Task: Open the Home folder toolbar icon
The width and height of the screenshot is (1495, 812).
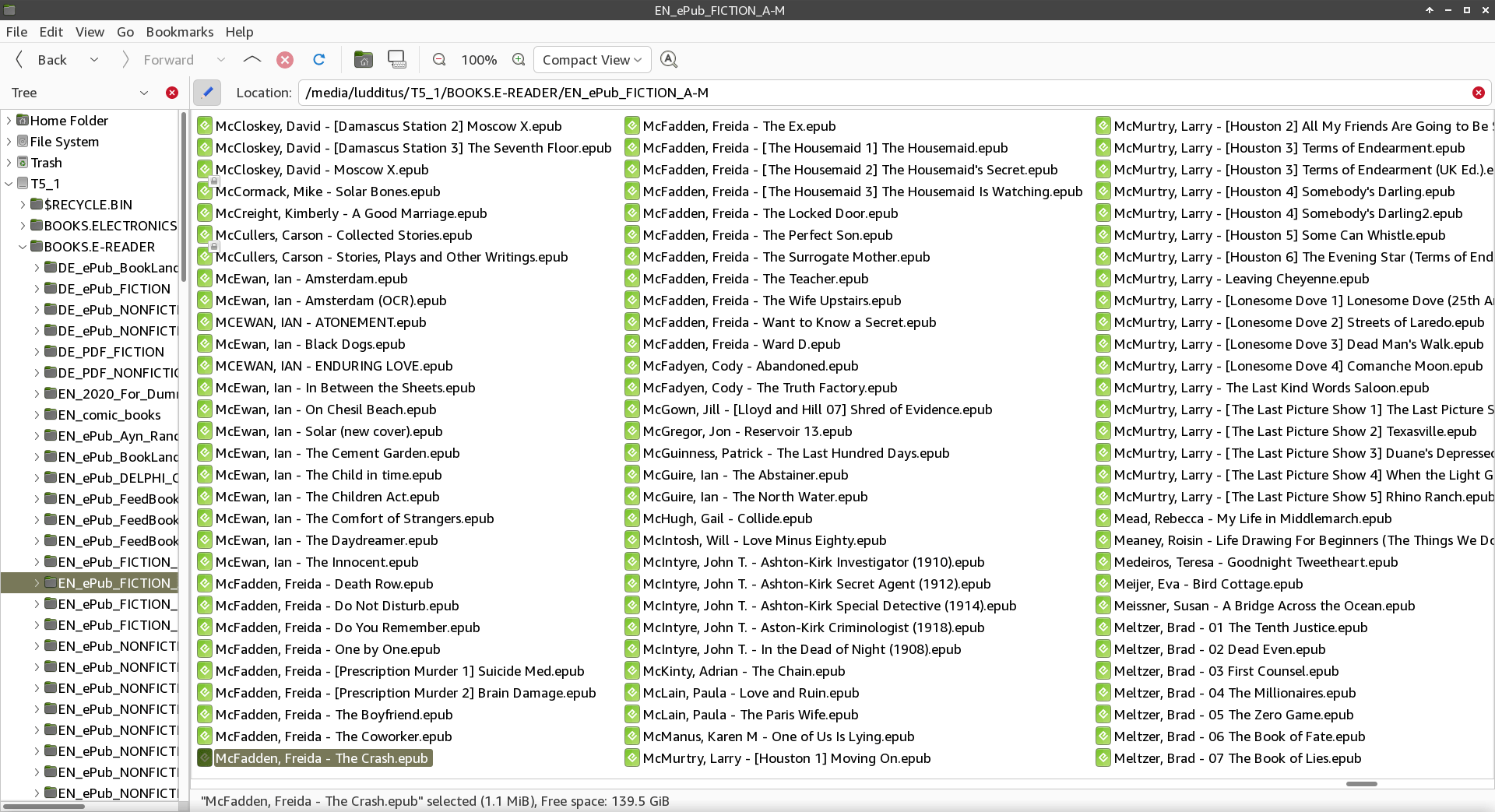Action: click(363, 60)
